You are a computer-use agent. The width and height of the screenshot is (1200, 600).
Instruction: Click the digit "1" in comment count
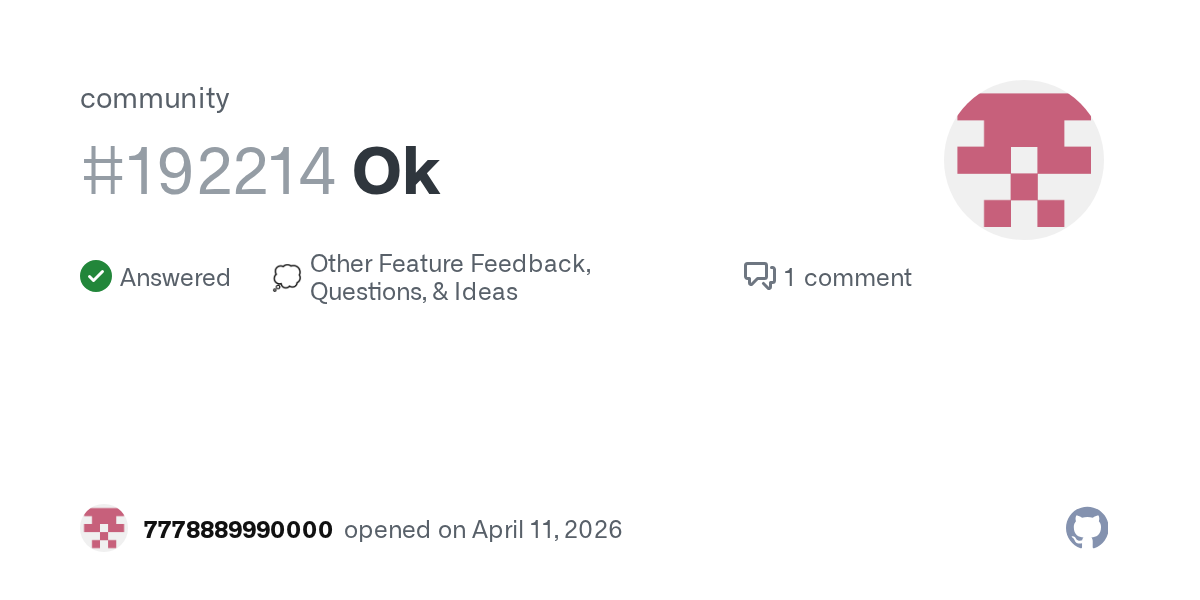[789, 278]
